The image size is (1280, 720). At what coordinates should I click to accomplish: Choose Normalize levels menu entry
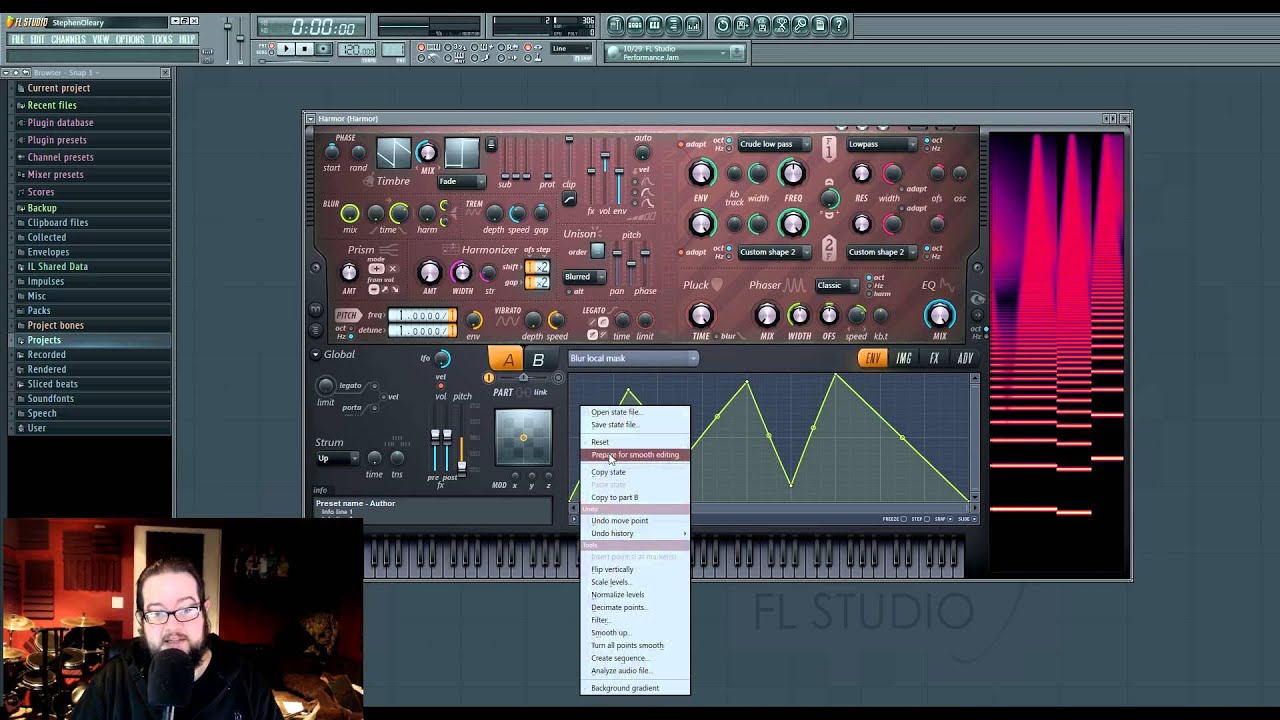[x=634, y=594]
